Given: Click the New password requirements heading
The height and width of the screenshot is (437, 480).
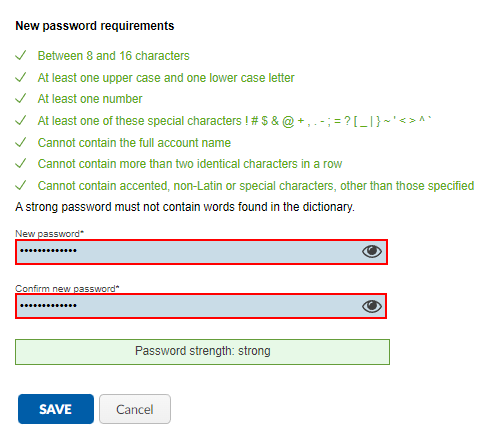Looking at the screenshot, I should [95, 26].
